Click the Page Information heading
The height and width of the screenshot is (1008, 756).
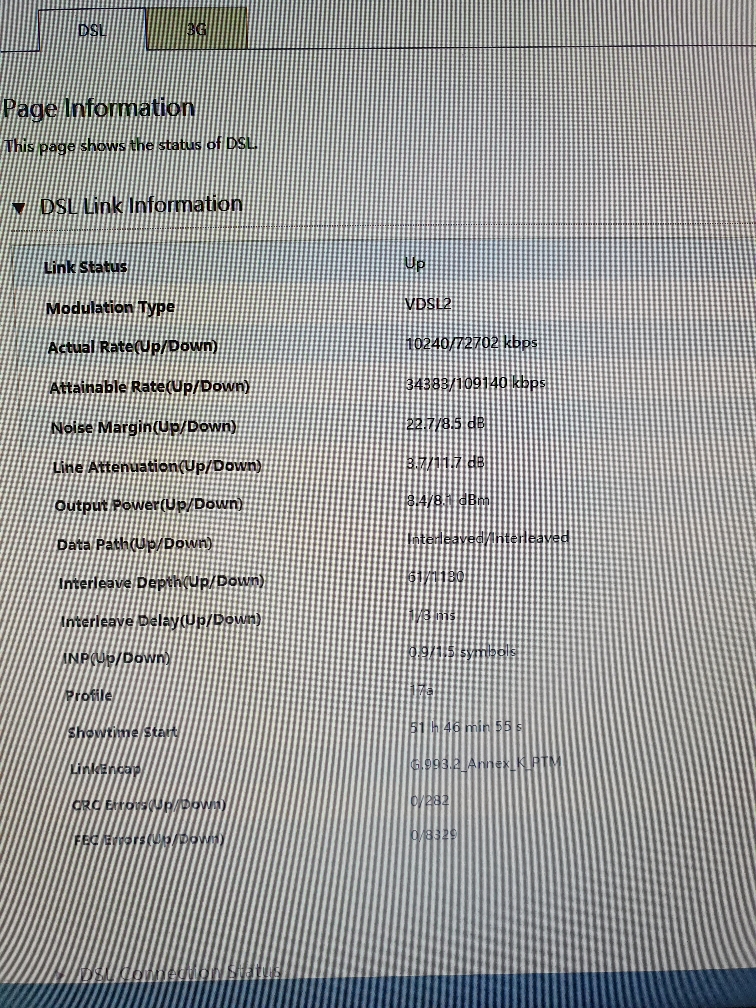98,108
